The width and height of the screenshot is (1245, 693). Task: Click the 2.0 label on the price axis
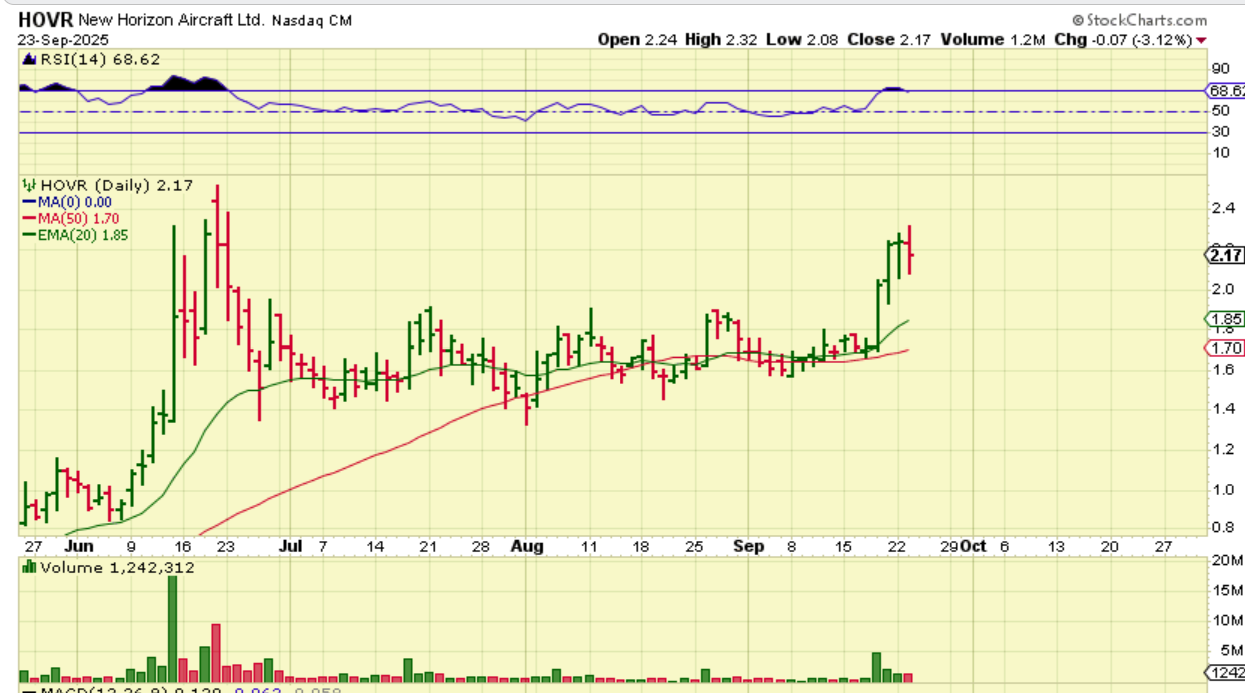point(1222,289)
